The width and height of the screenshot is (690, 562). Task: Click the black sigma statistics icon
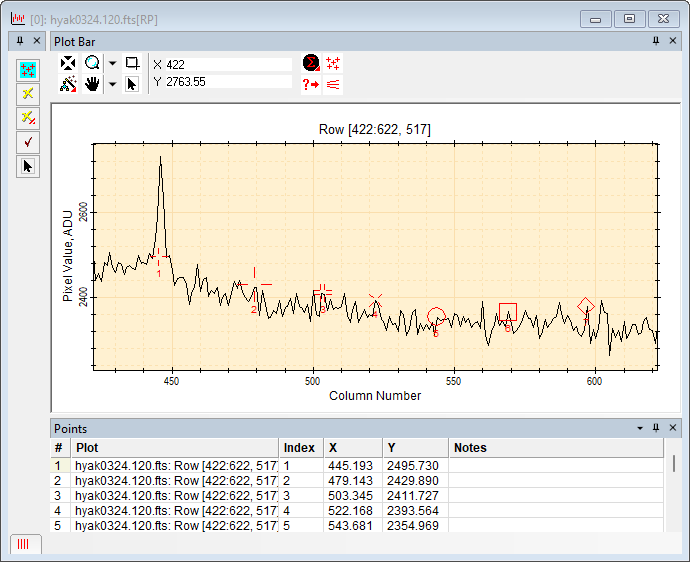click(311, 63)
